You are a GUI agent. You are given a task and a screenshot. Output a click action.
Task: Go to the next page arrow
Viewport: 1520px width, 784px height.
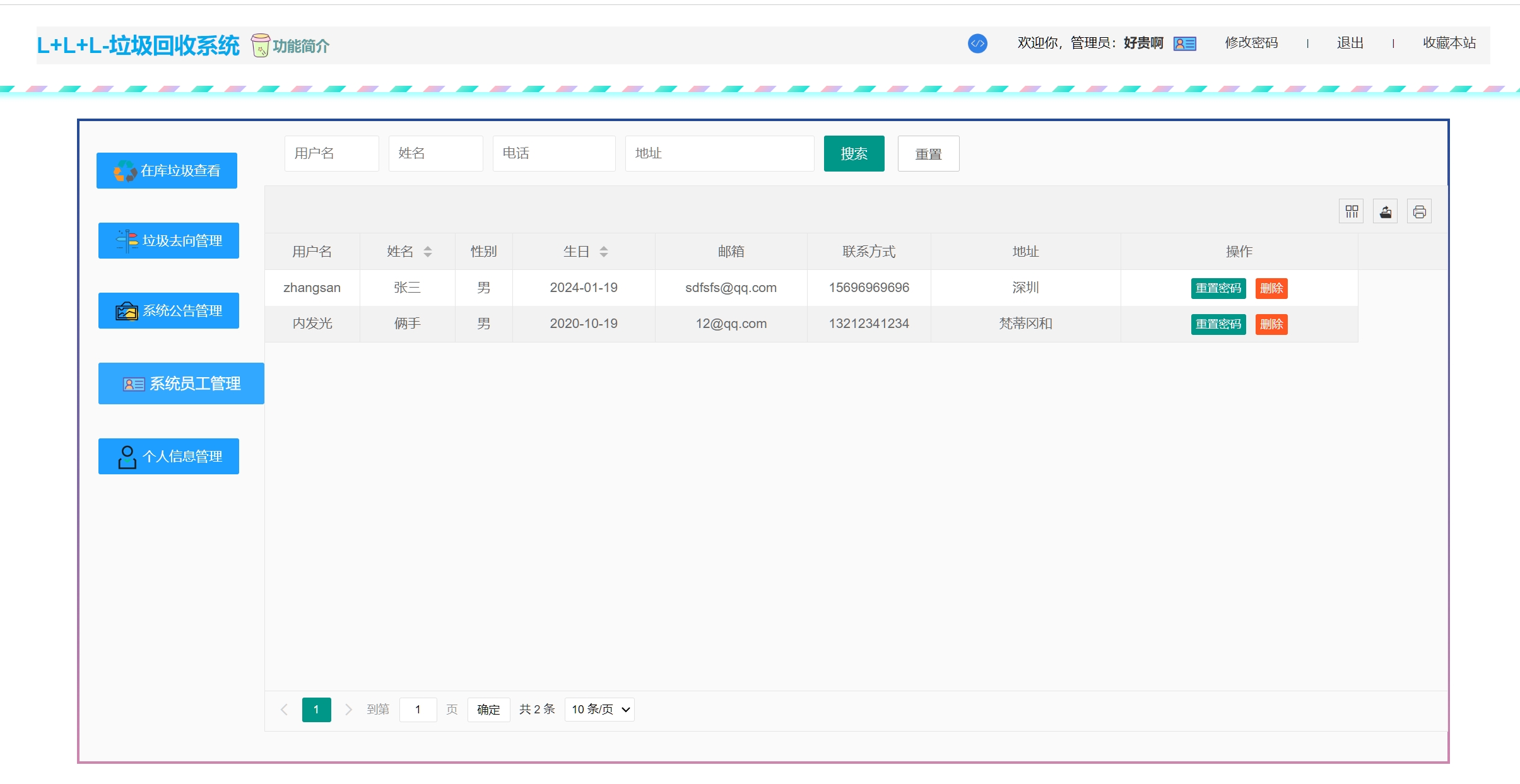[348, 710]
